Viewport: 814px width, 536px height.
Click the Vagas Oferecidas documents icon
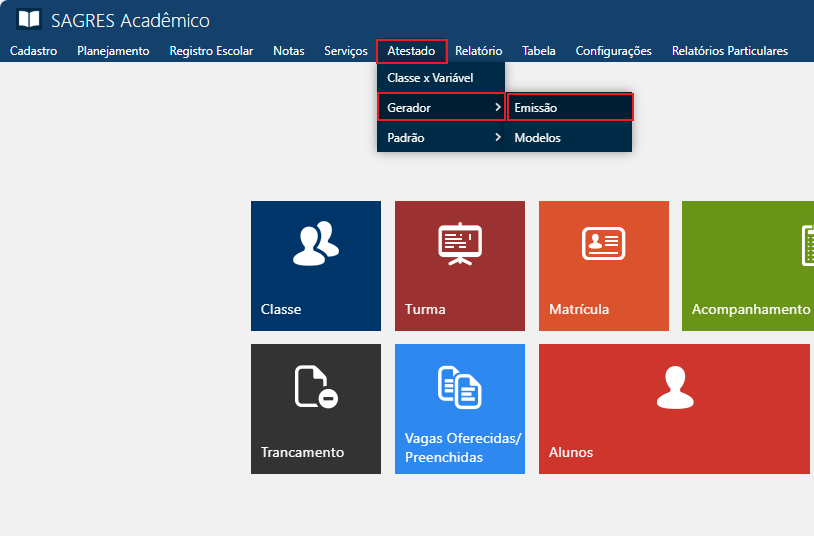point(460,387)
